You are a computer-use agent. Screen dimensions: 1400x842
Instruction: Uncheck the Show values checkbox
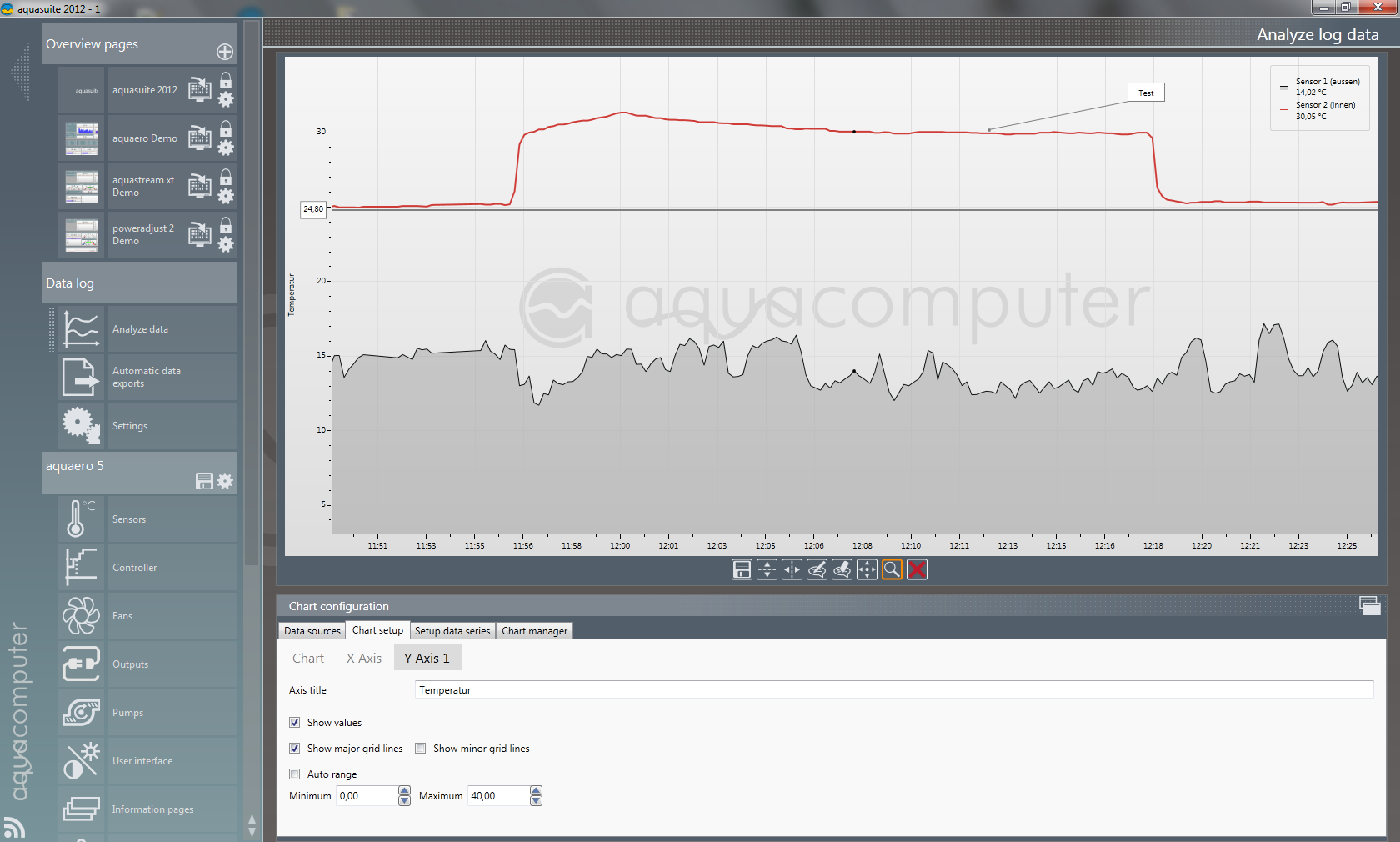click(294, 723)
